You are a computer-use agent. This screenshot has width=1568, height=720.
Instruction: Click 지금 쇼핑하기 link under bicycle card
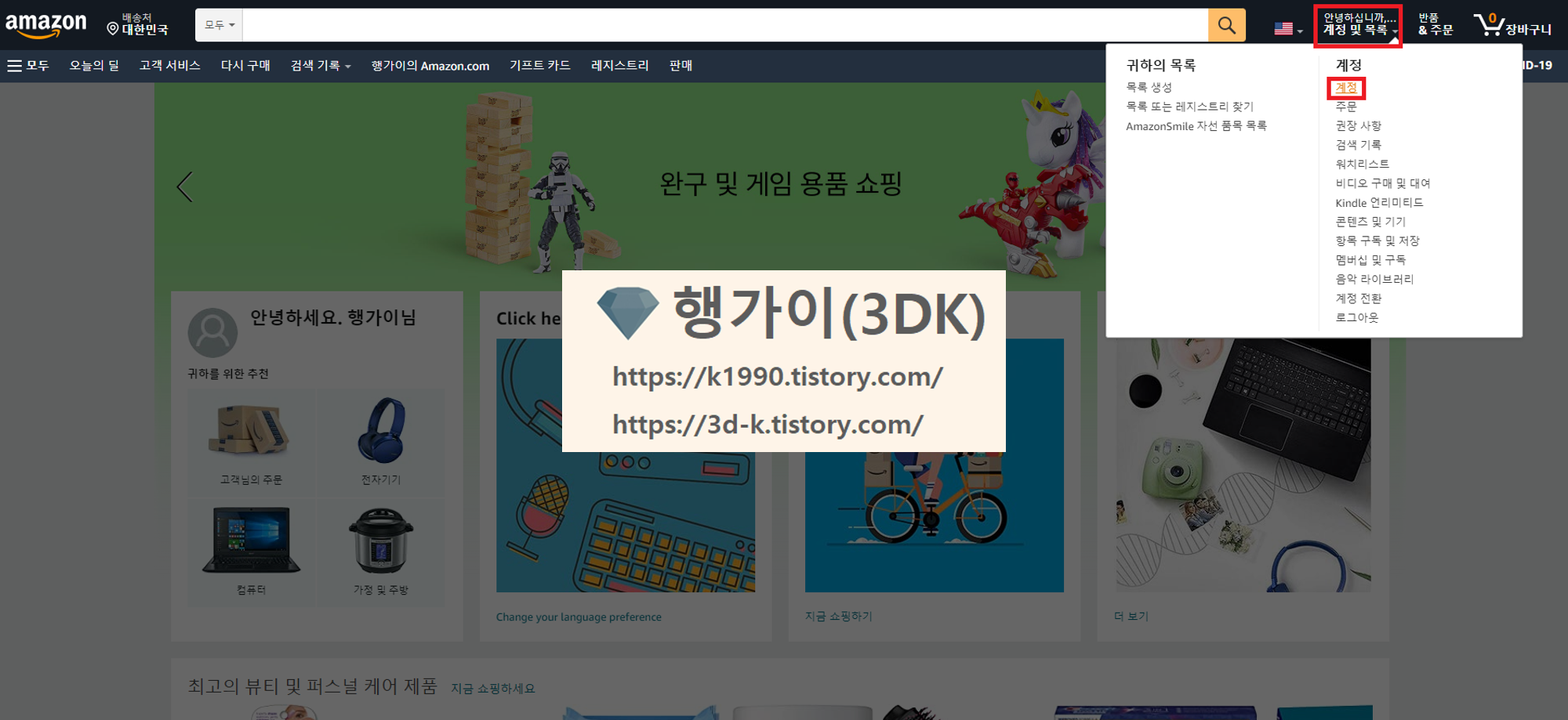click(839, 617)
